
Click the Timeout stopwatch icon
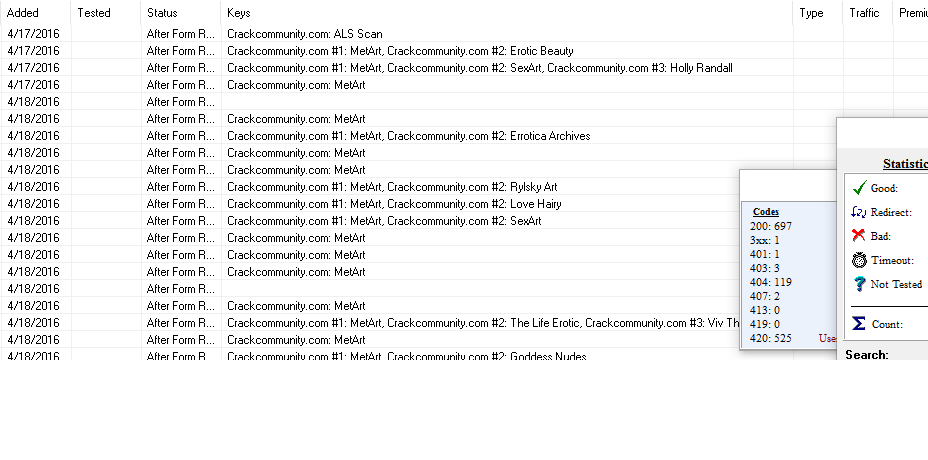(858, 259)
